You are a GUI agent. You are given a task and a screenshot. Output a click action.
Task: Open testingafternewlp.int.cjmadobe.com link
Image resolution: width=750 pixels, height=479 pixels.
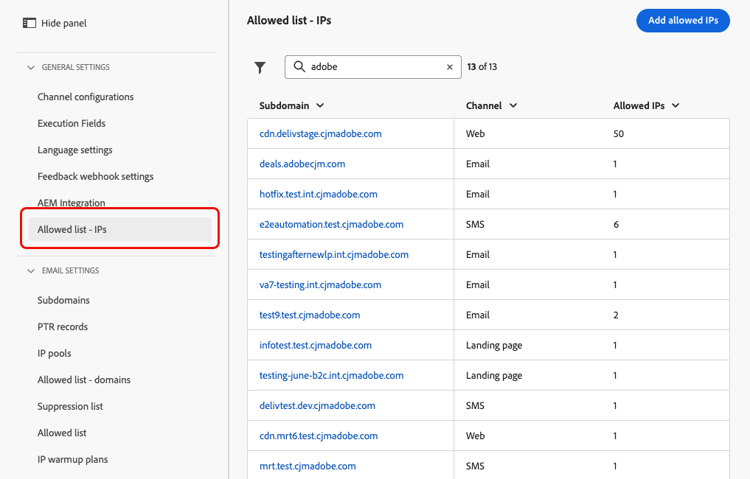334,255
